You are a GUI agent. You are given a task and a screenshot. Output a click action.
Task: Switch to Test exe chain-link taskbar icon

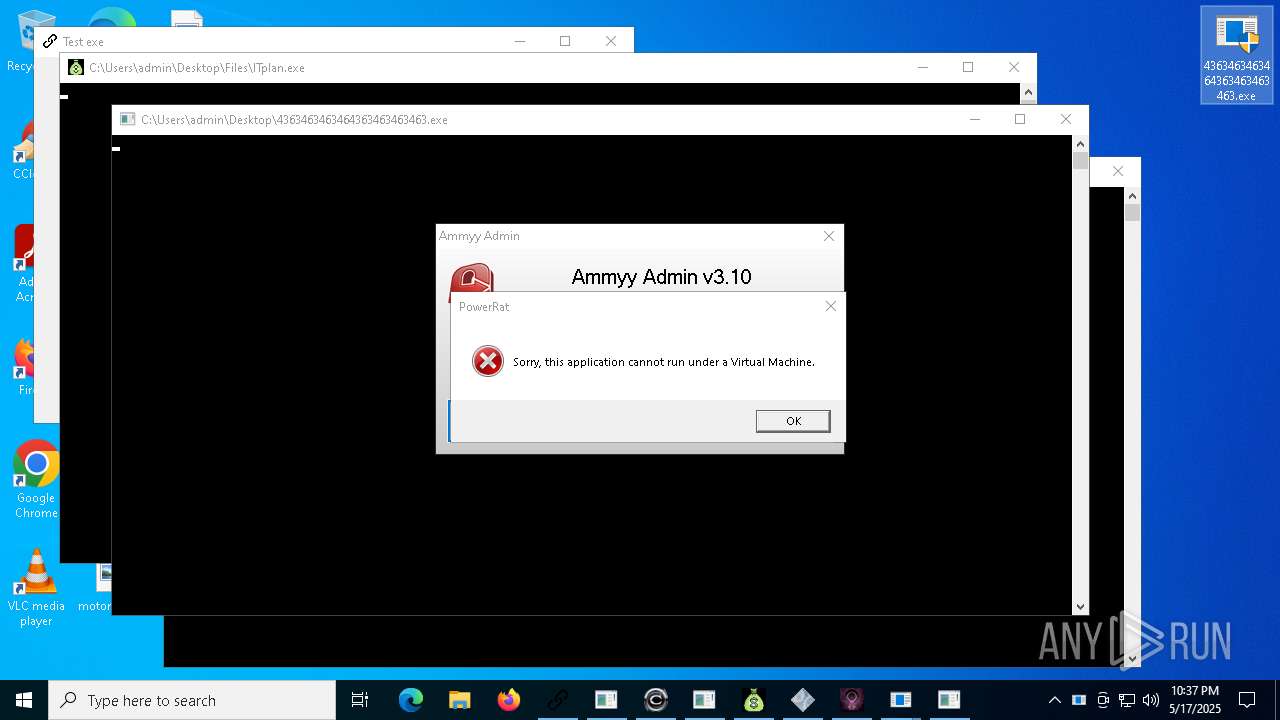coord(557,700)
